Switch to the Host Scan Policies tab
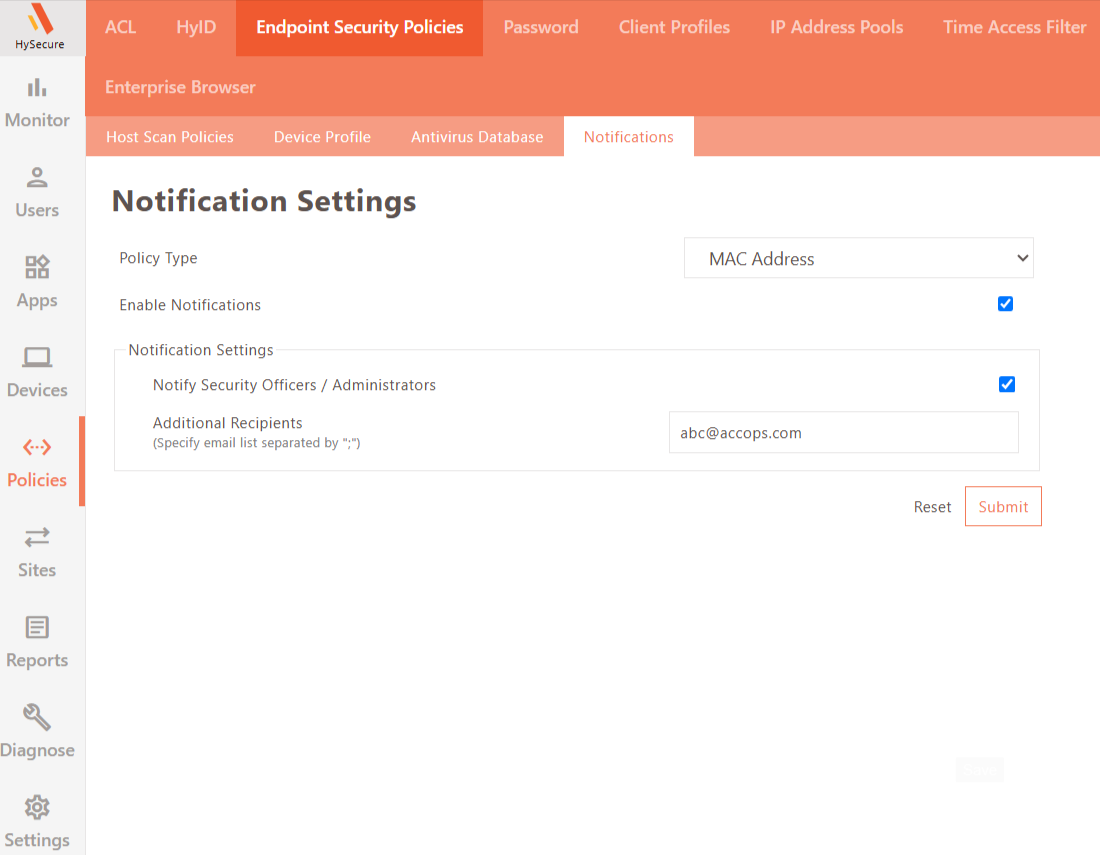Image resolution: width=1100 pixels, height=855 pixels. [170, 137]
